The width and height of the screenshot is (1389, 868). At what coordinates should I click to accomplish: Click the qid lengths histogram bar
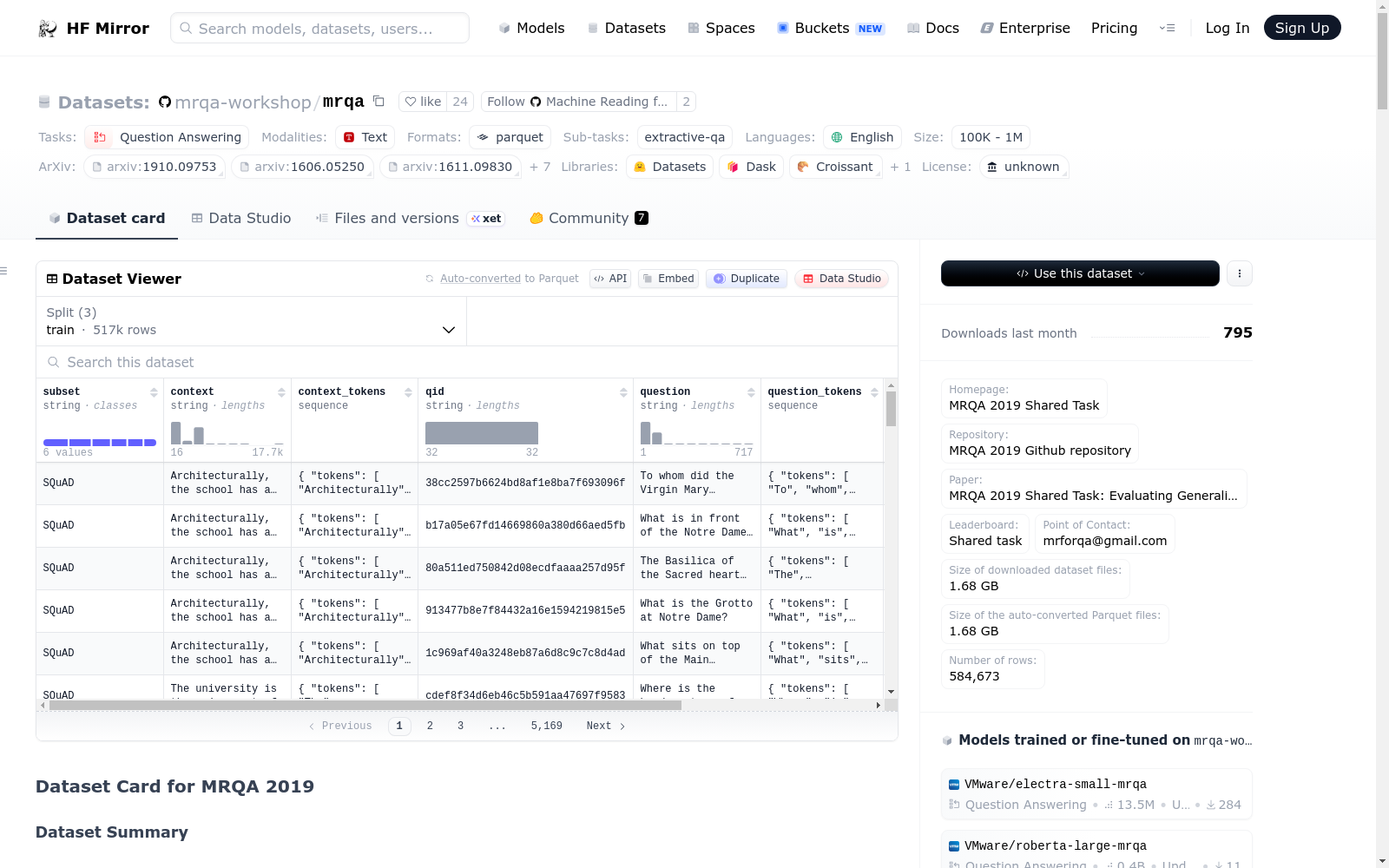[482, 433]
